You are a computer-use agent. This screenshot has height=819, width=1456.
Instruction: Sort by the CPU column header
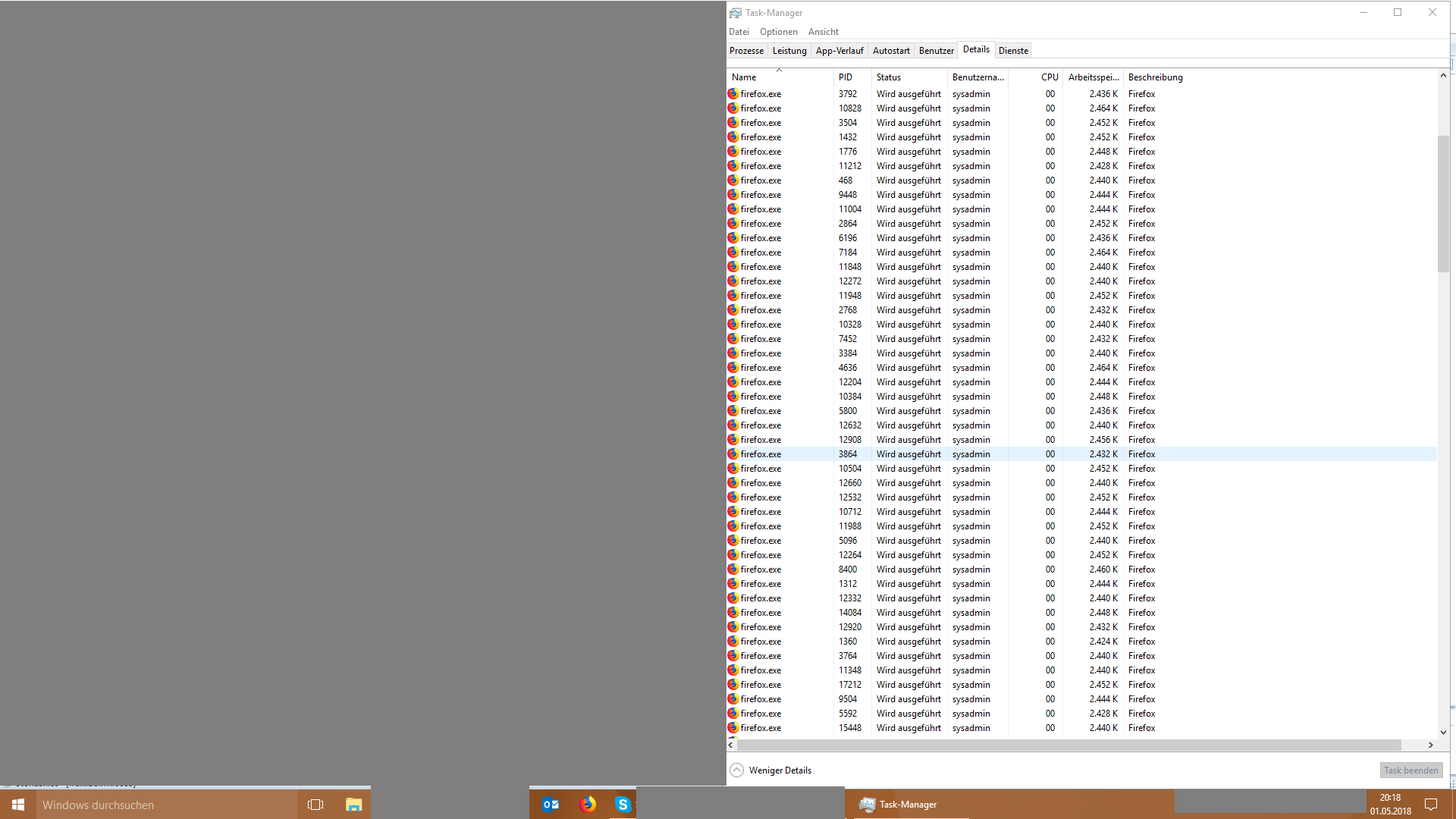click(x=1049, y=77)
